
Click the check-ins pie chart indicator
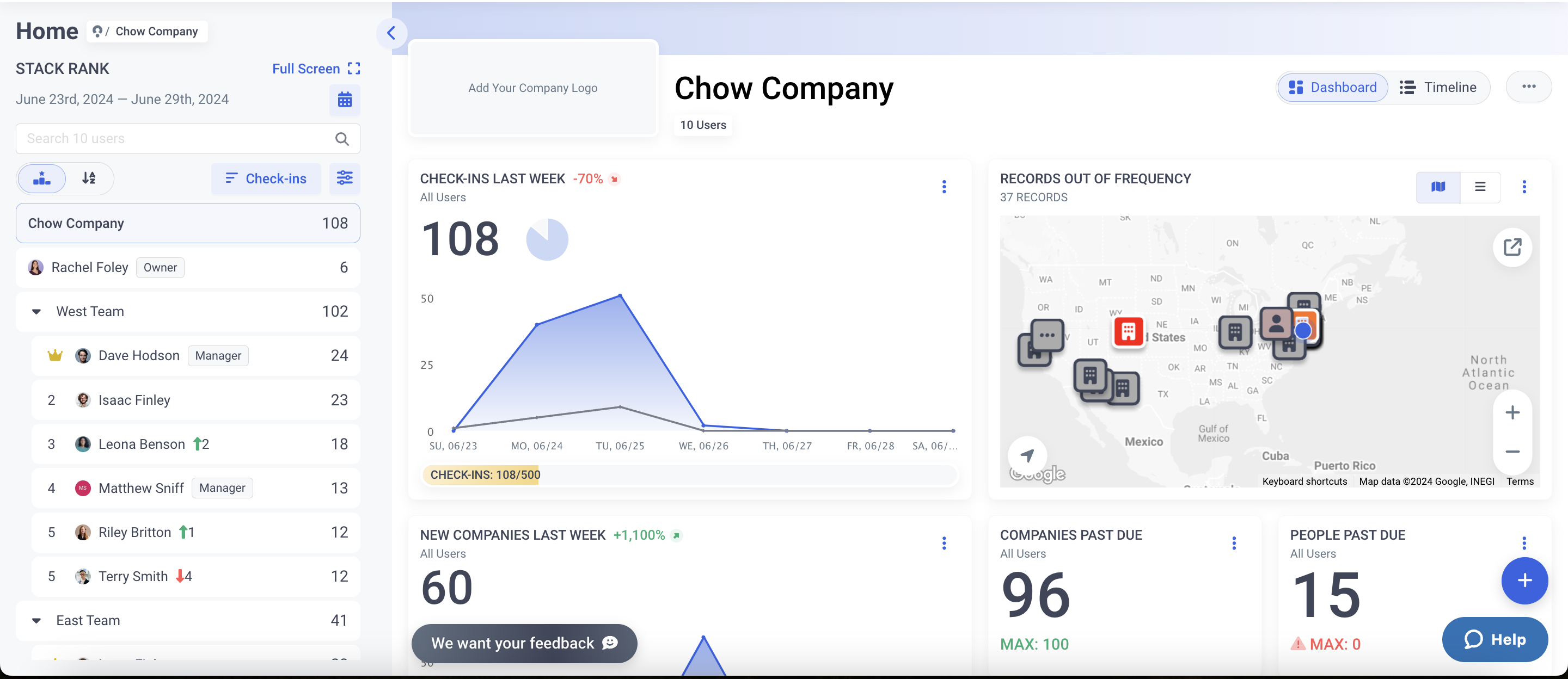coord(547,240)
